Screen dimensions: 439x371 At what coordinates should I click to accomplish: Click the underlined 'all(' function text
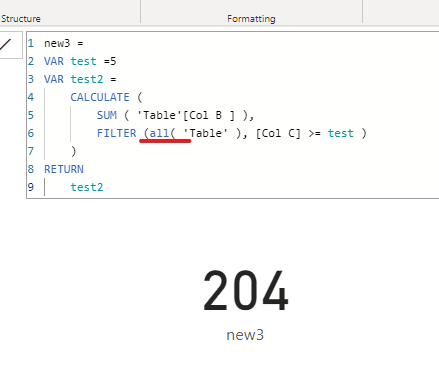162,133
